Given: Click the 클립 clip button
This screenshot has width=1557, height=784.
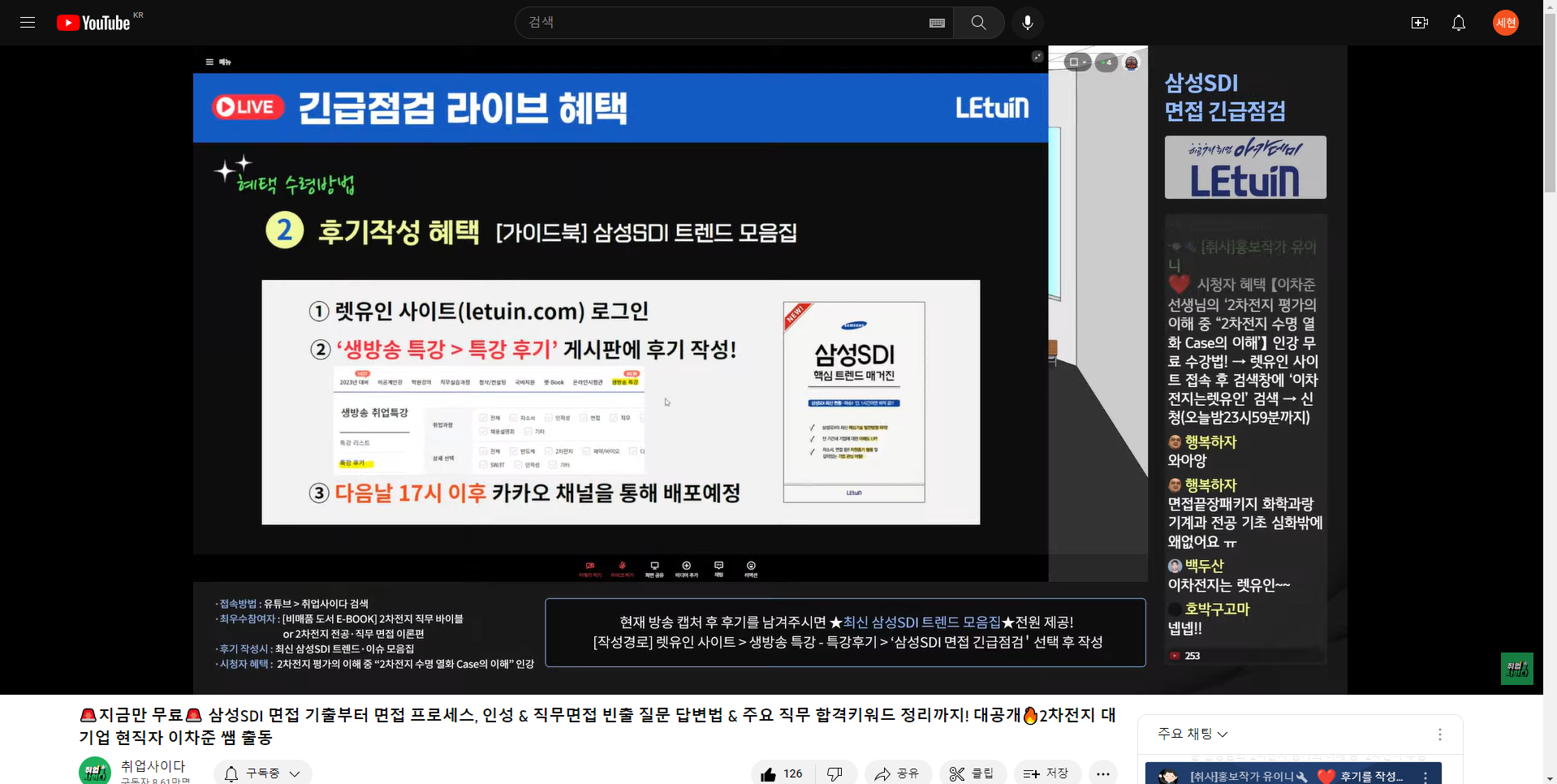Looking at the screenshot, I should 972,773.
